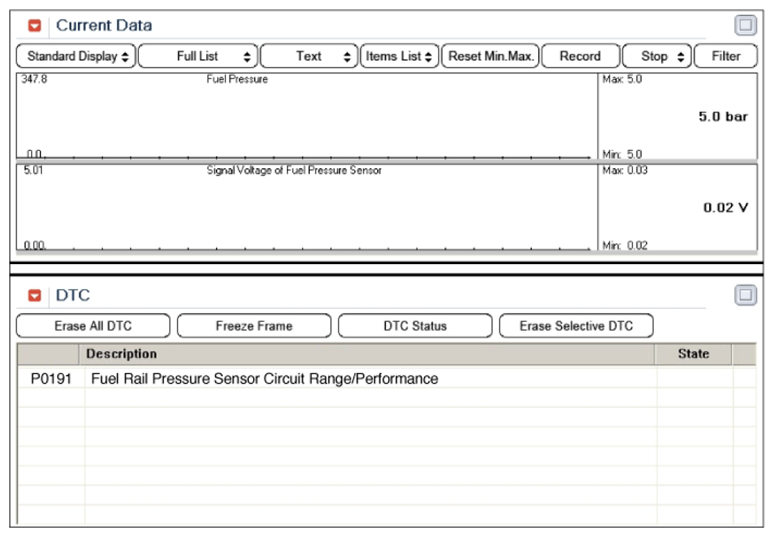Viewport: 774px width, 537px height.
Task: Select Signal Voltage of Fuel Pressure Sensor label
Action: click(x=294, y=170)
